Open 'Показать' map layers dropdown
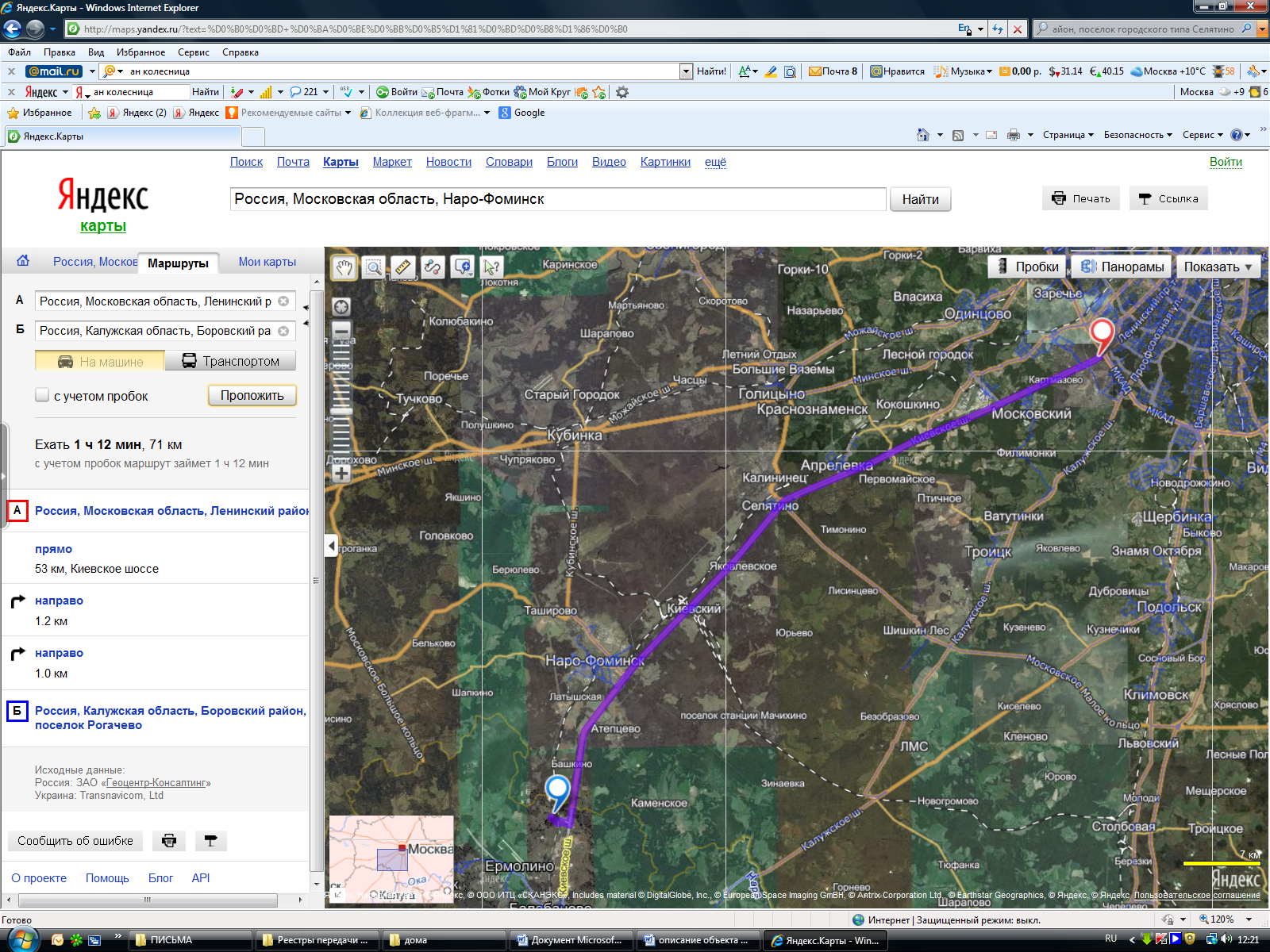Viewport: 1270px width, 952px height. [1218, 267]
